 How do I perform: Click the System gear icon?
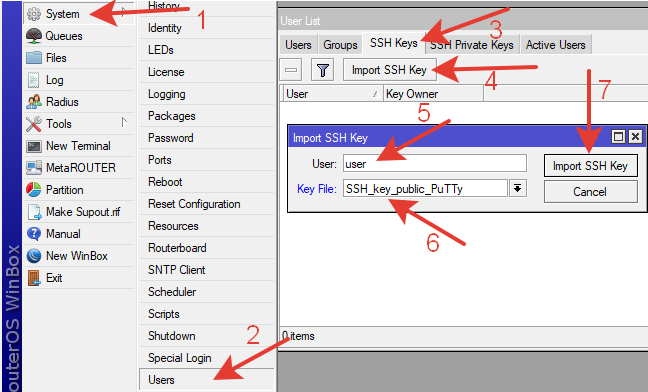(34, 14)
